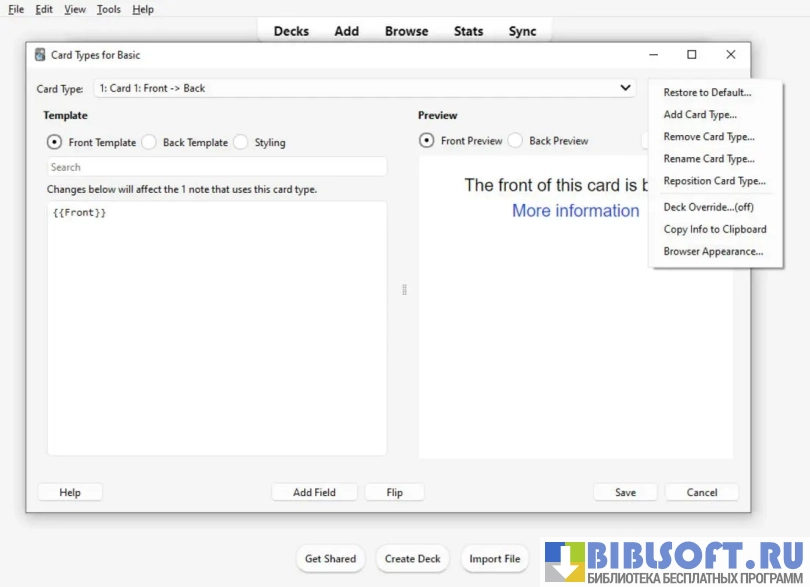Click the Anki icon in dialog title bar
This screenshot has height=587, width=810.
(x=40, y=55)
